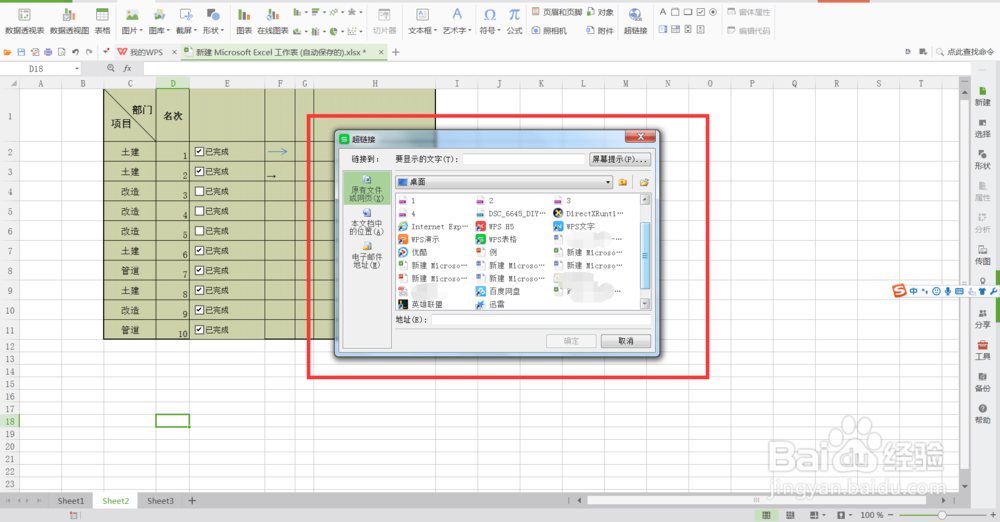Insert an 对象 object
Screen dimensions: 1000x522
coord(599,12)
